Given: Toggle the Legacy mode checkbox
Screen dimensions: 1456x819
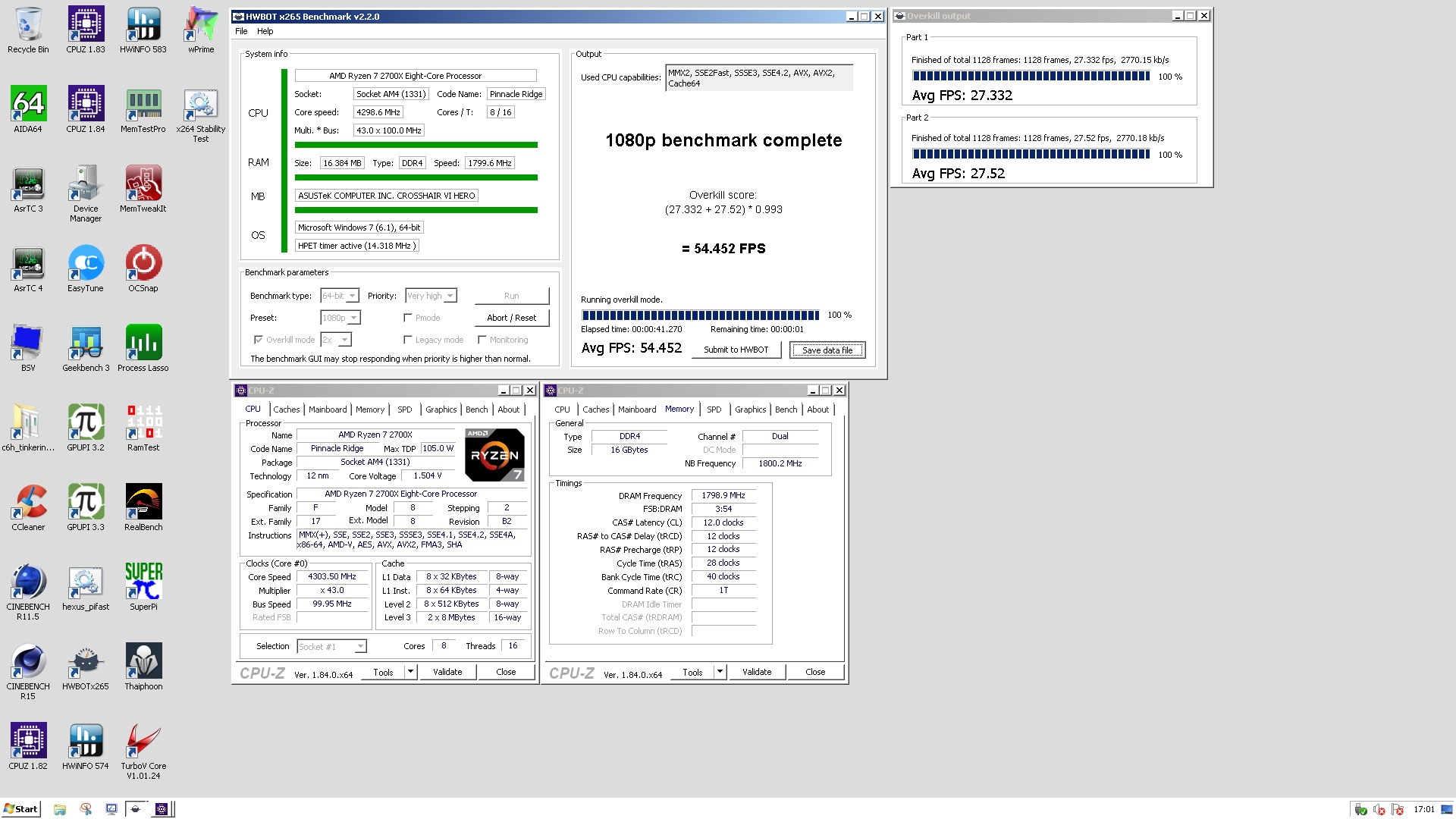Looking at the screenshot, I should pyautogui.click(x=408, y=340).
